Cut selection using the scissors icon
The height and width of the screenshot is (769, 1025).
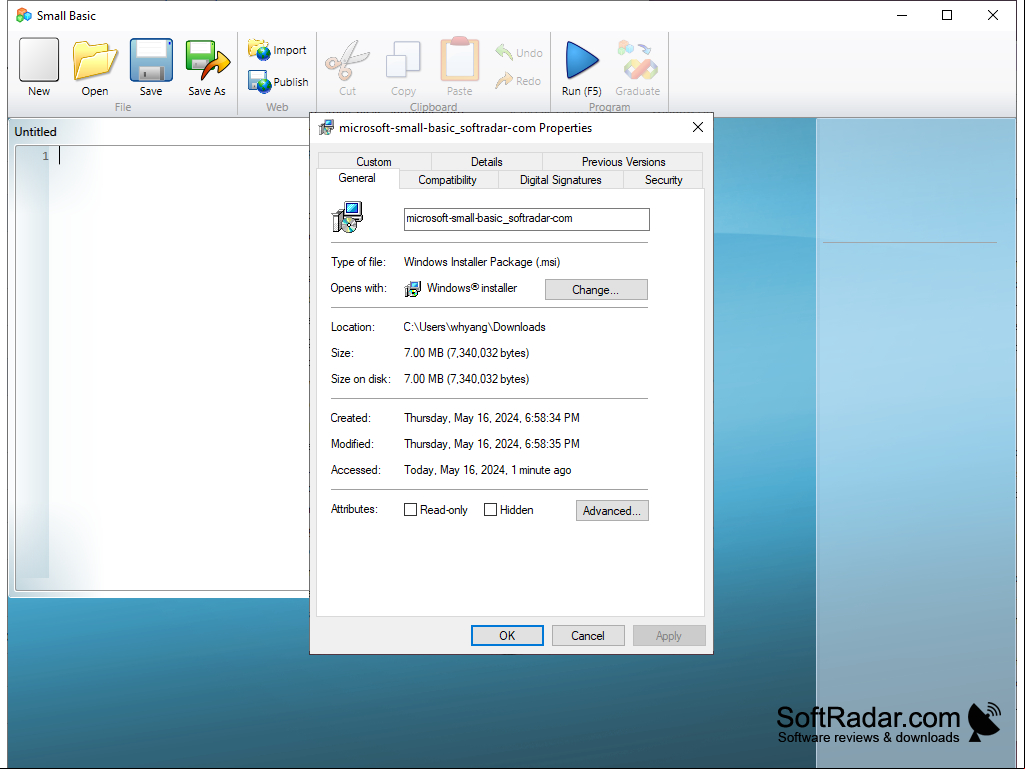(x=347, y=67)
